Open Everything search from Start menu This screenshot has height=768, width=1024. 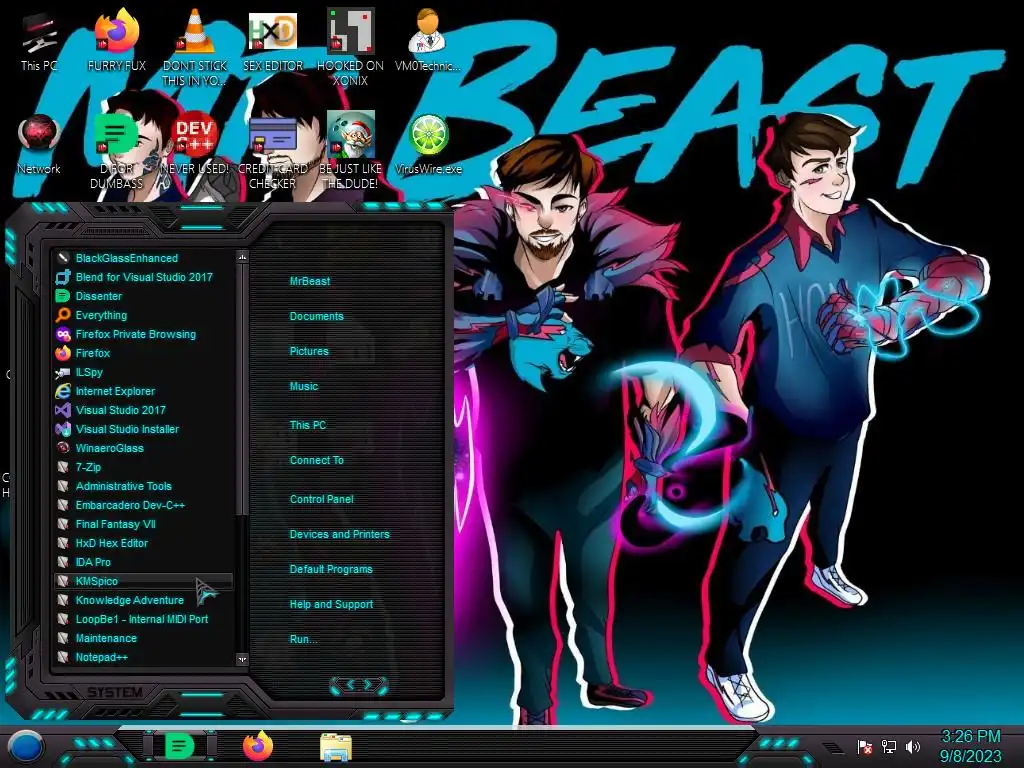144,315
